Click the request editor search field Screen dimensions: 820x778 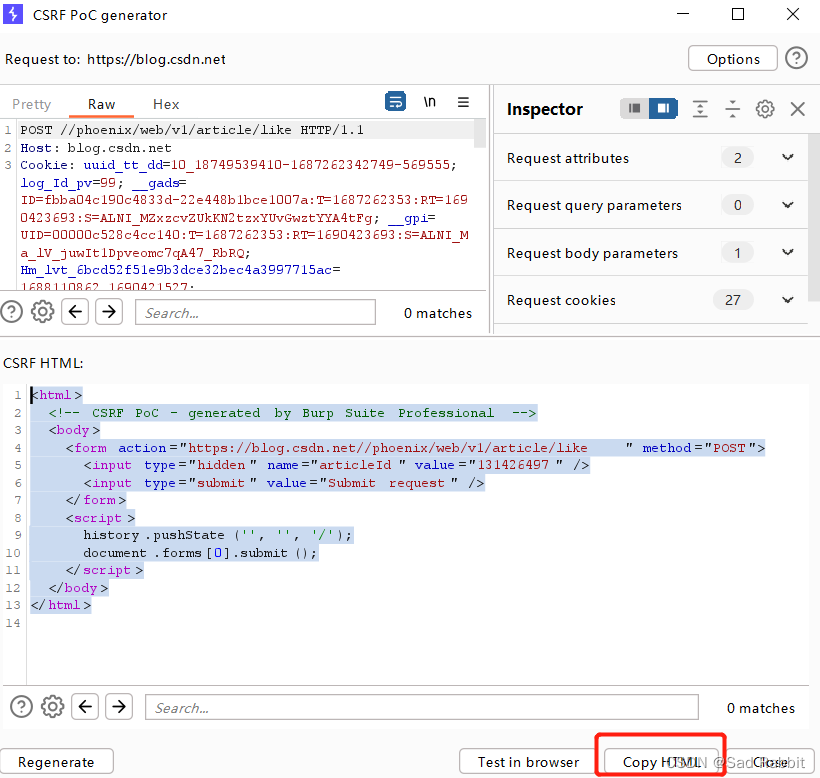tap(255, 312)
